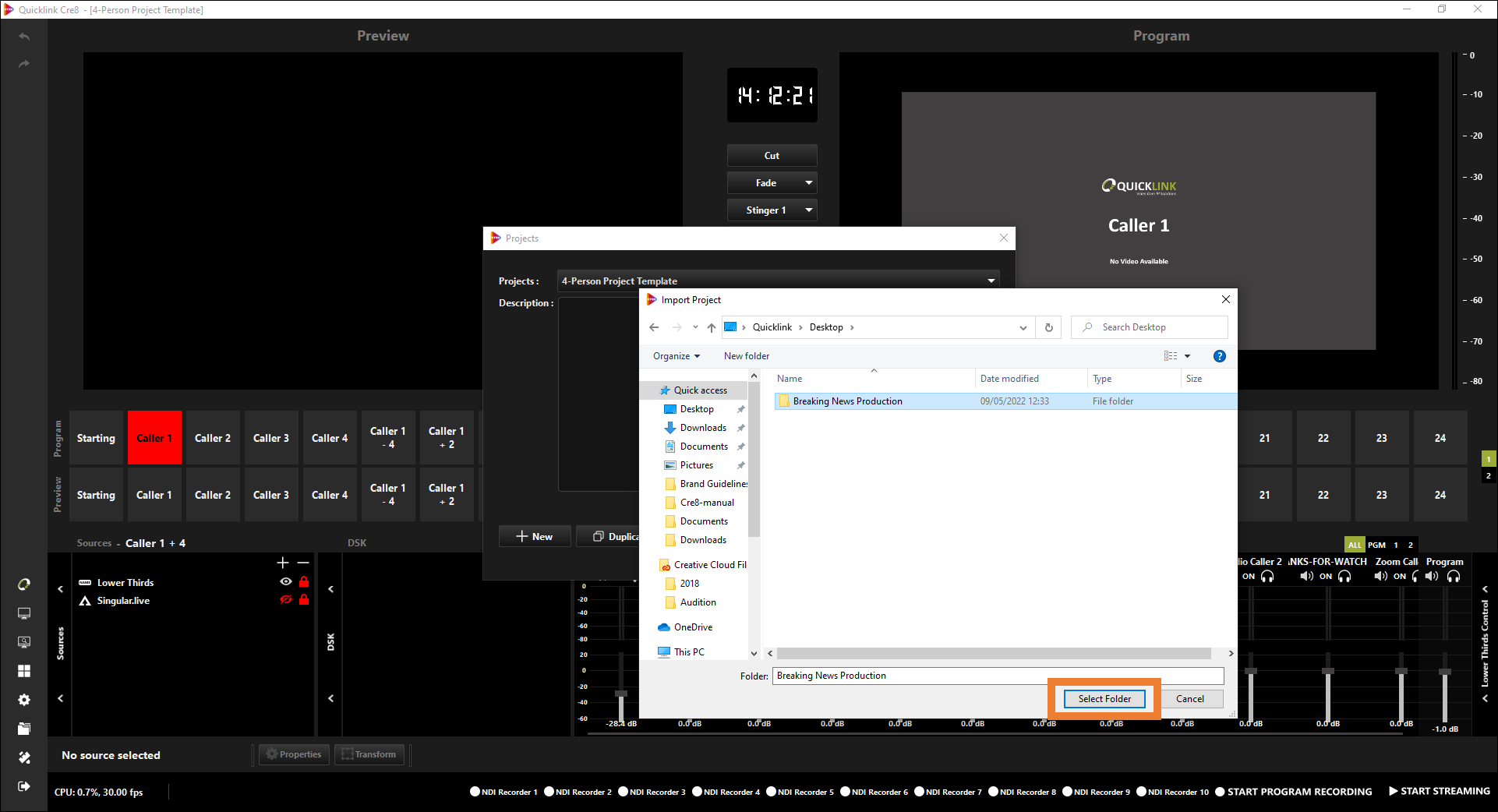This screenshot has height=812, width=1498.
Task: Hide the Lower Thirds source
Action: 286,582
